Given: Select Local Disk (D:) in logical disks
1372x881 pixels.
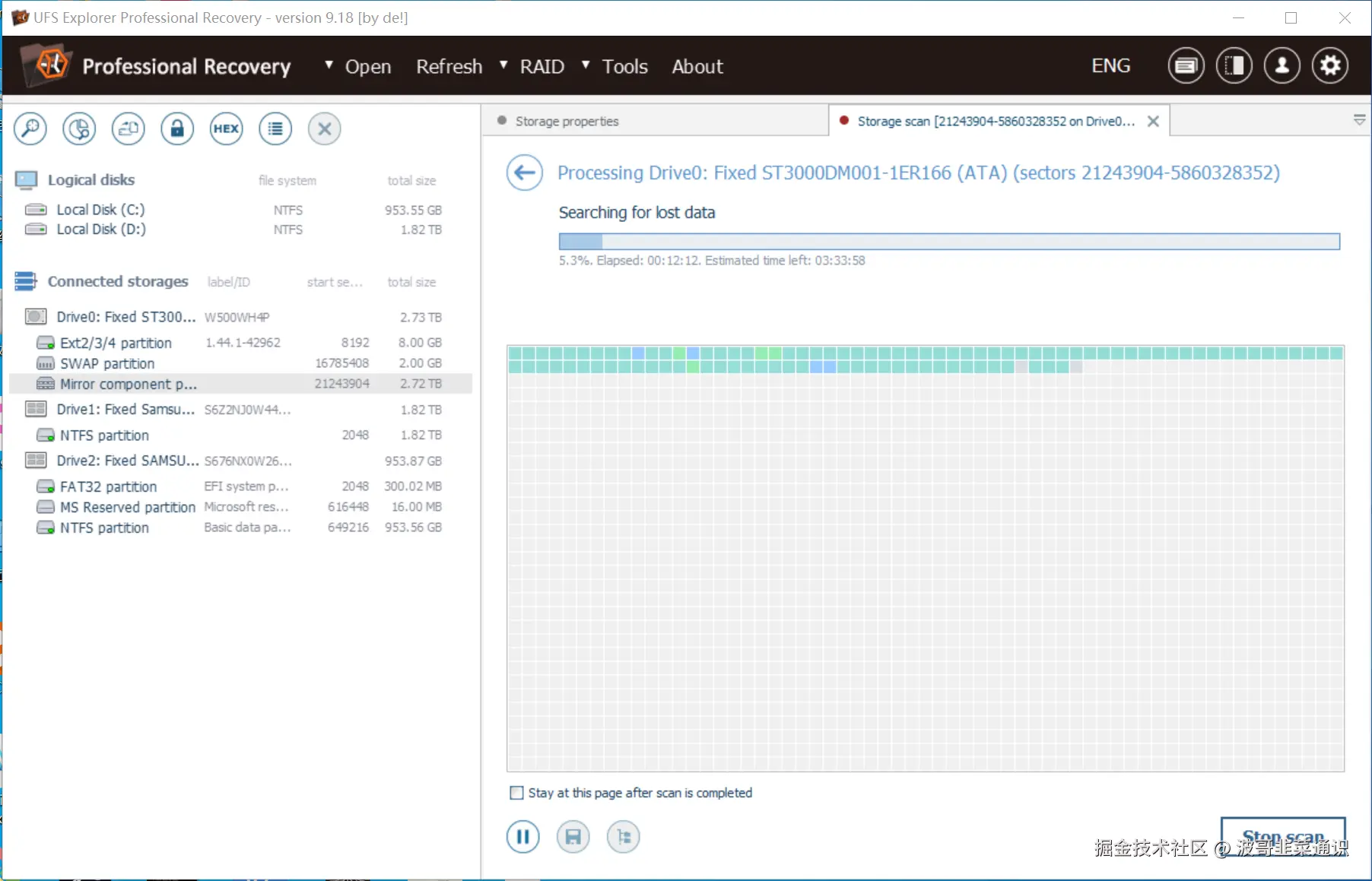Looking at the screenshot, I should click(x=240, y=230).
